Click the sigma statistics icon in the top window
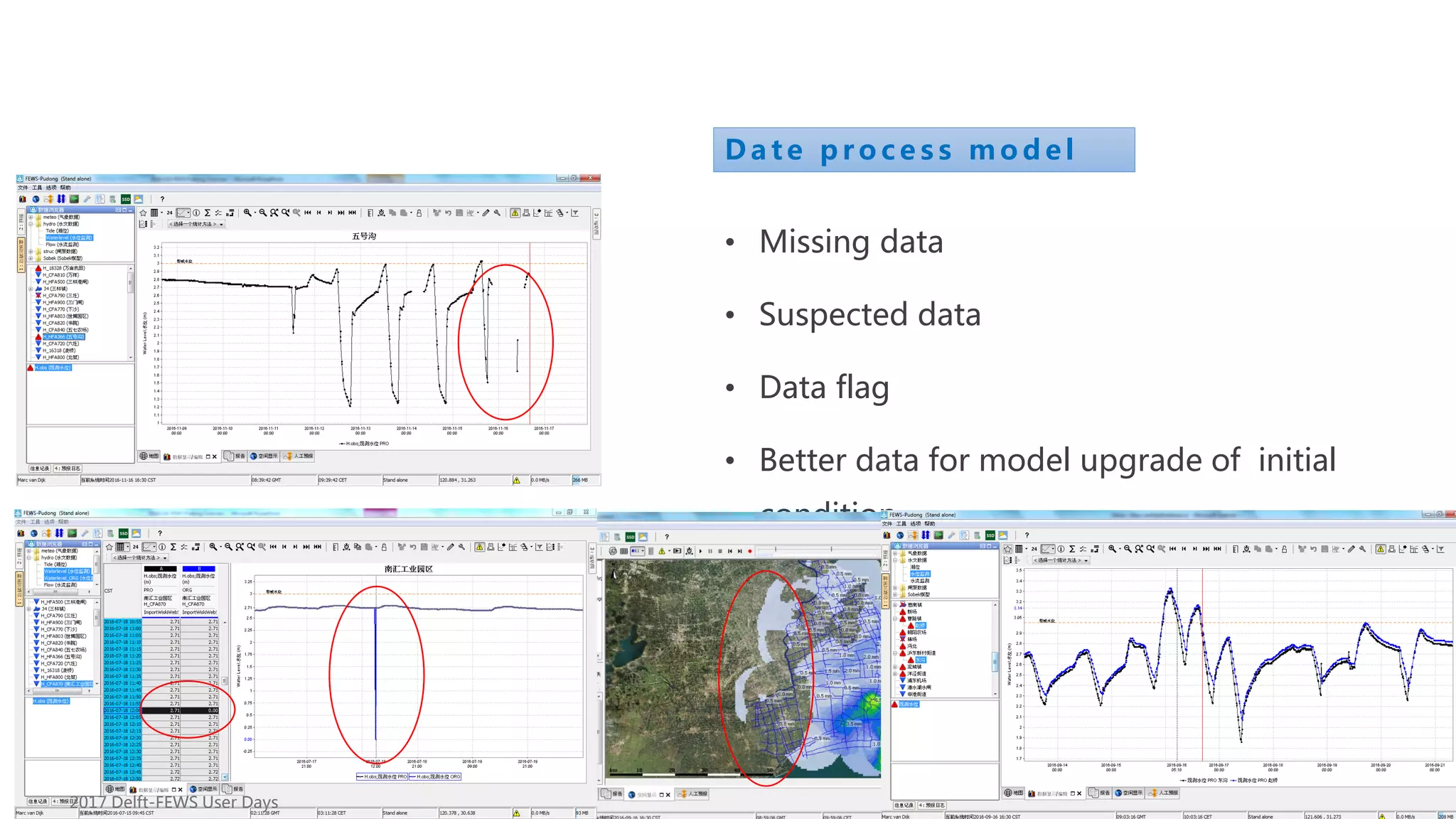 [x=207, y=213]
